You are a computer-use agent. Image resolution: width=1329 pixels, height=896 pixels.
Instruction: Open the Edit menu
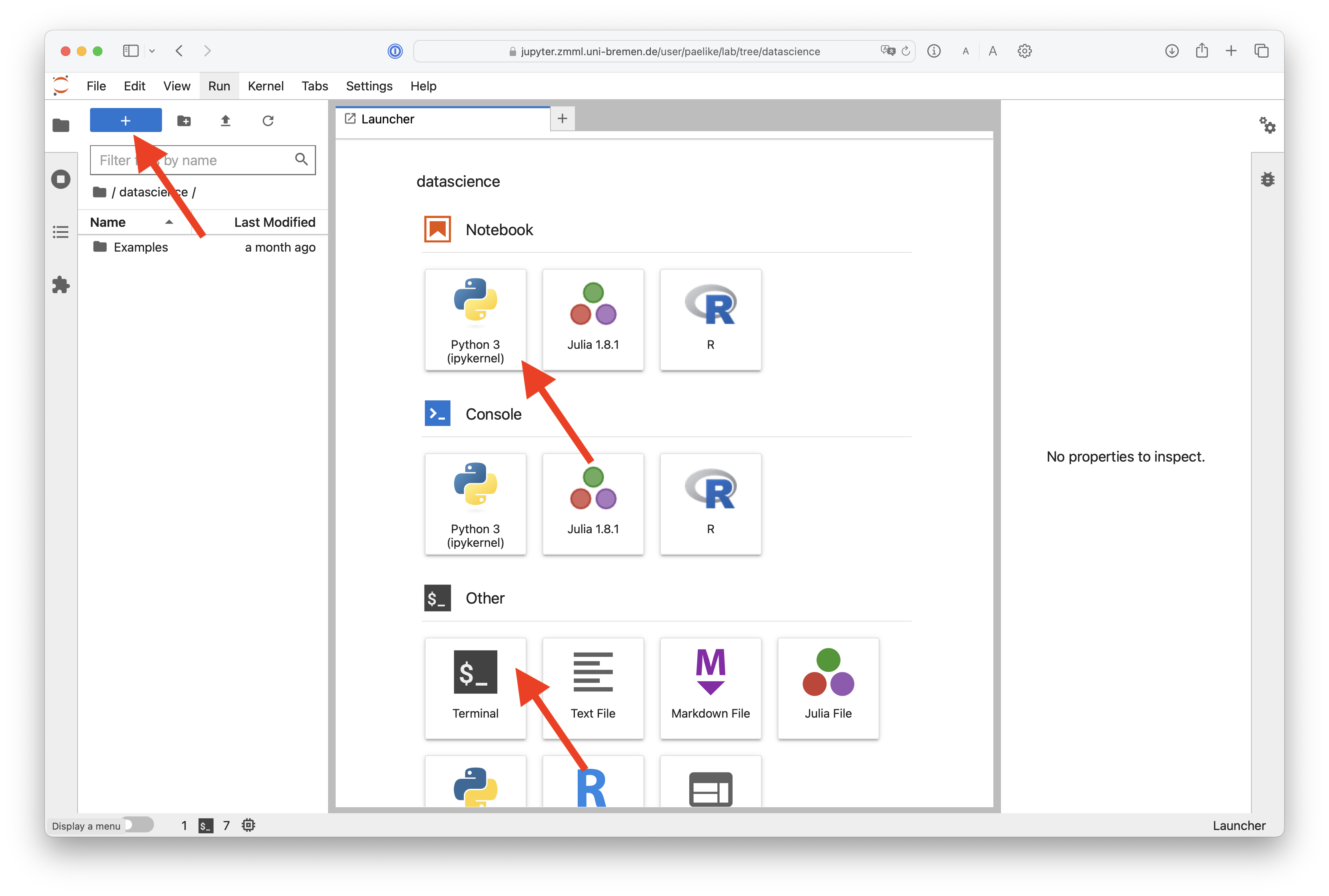(134, 86)
